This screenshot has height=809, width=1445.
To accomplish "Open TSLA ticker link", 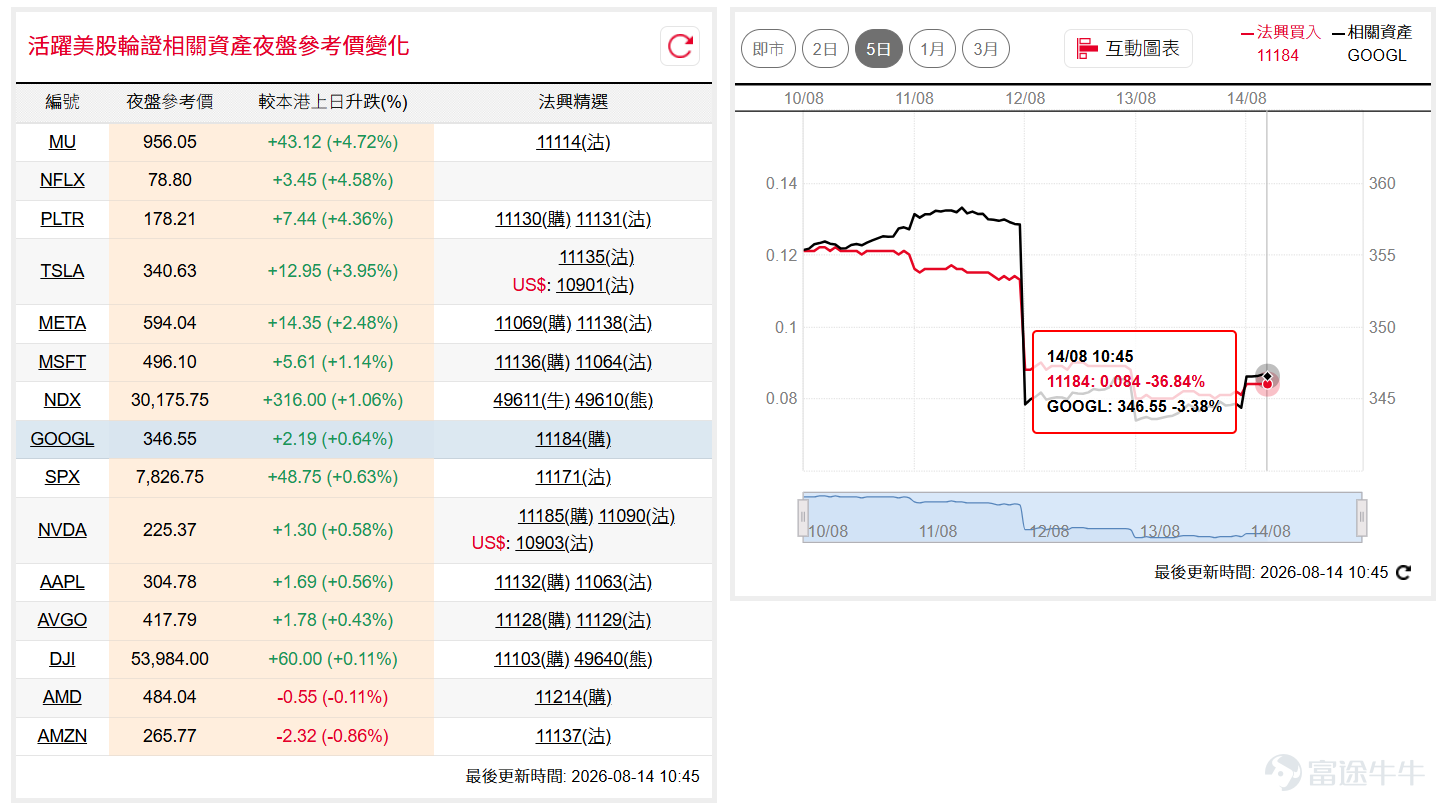I will [62, 271].
